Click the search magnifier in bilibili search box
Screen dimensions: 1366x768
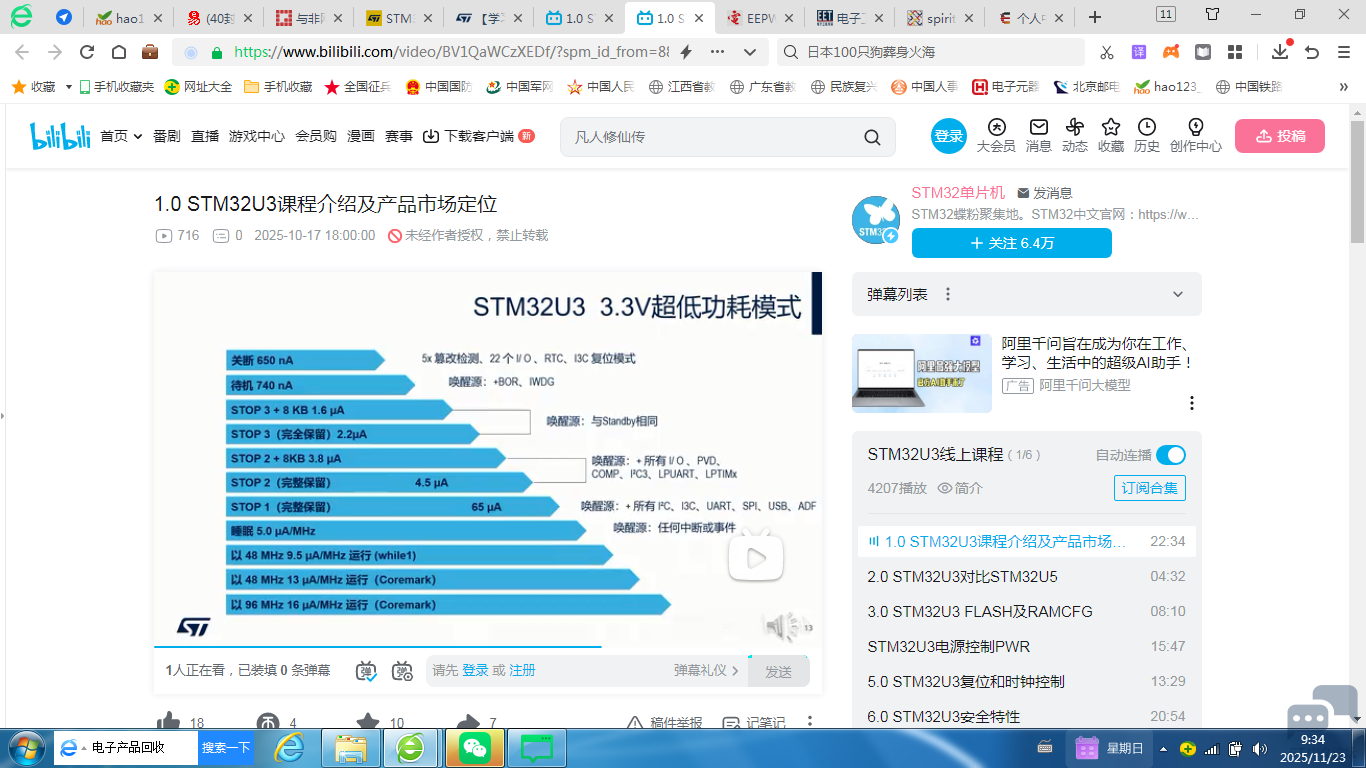(x=872, y=137)
